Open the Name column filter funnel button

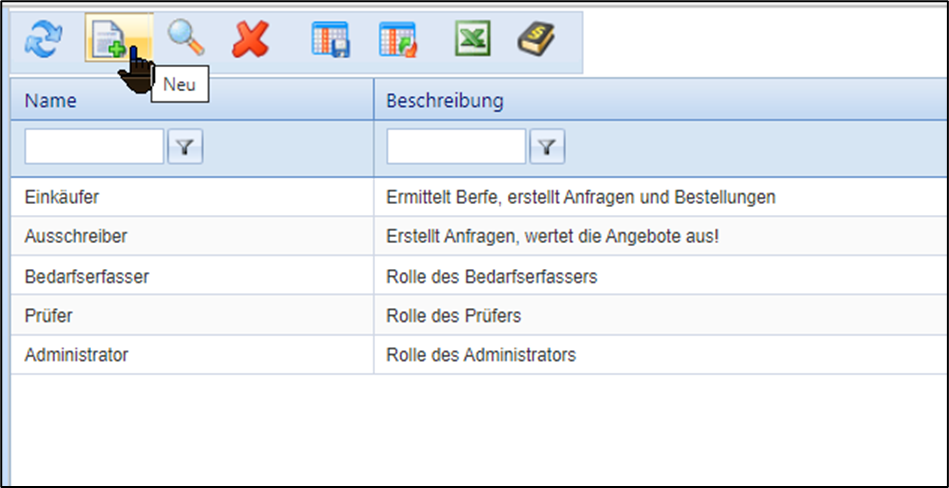pos(185,148)
